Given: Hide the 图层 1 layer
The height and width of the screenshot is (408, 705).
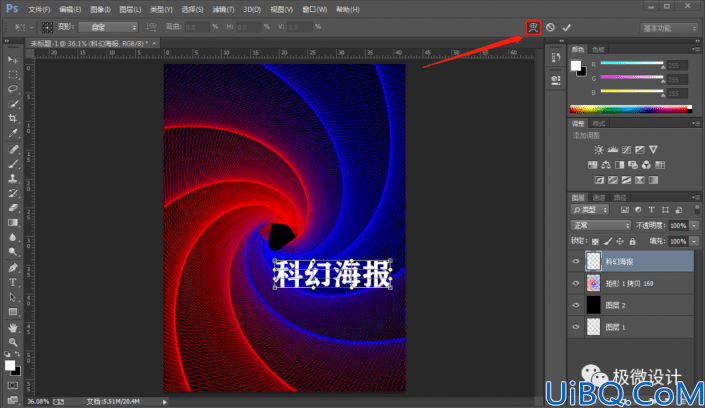Looking at the screenshot, I should tap(576, 327).
